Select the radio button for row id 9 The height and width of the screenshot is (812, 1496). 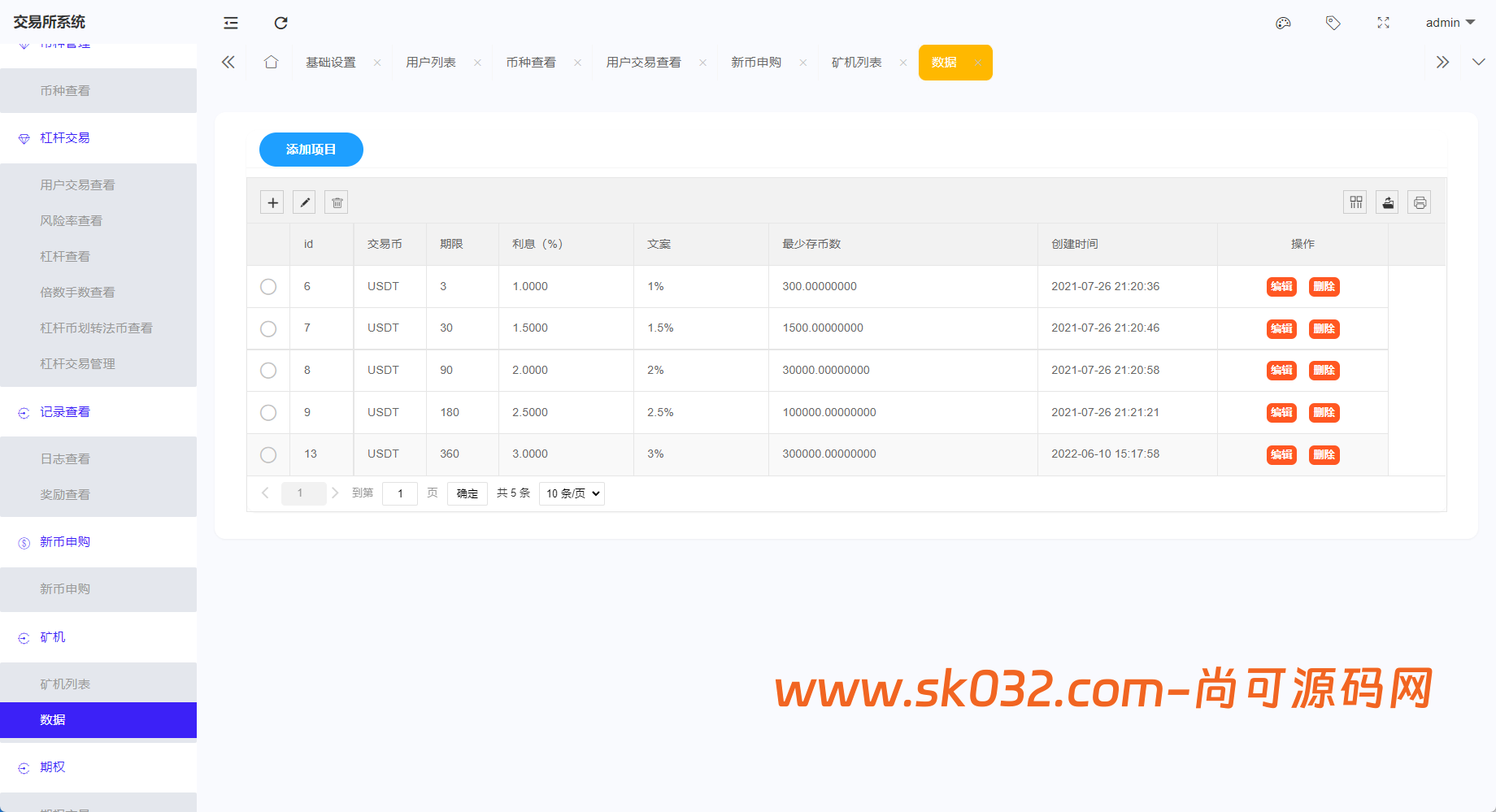268,412
